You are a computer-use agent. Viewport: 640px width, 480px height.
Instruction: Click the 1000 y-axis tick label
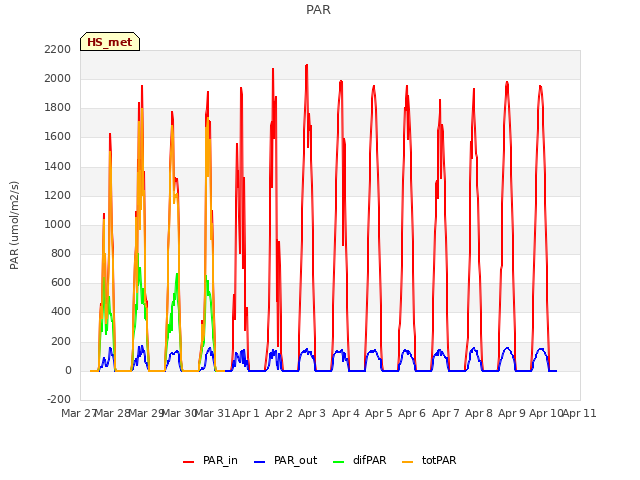point(58,224)
